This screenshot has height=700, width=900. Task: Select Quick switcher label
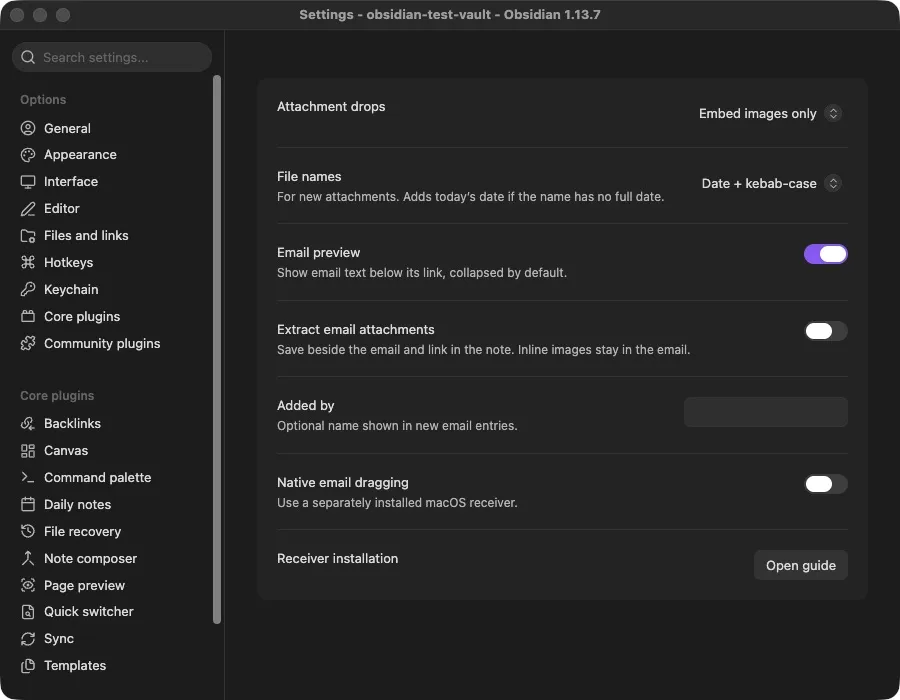pos(89,612)
